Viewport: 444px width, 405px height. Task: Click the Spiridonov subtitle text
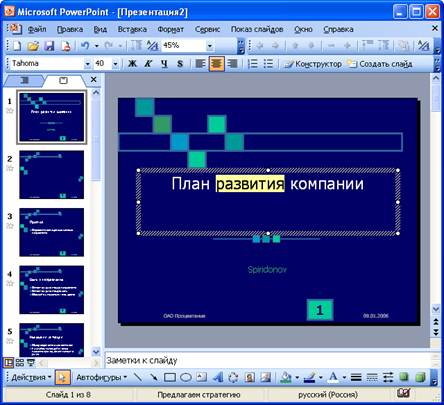click(267, 269)
